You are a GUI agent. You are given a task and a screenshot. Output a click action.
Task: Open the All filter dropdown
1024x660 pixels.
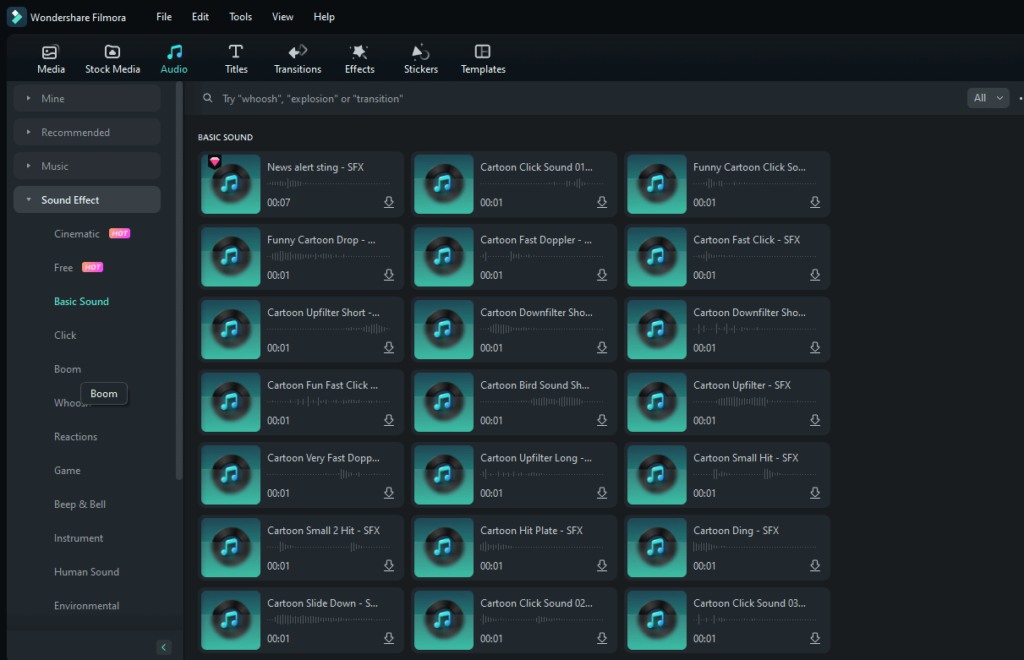coord(986,98)
